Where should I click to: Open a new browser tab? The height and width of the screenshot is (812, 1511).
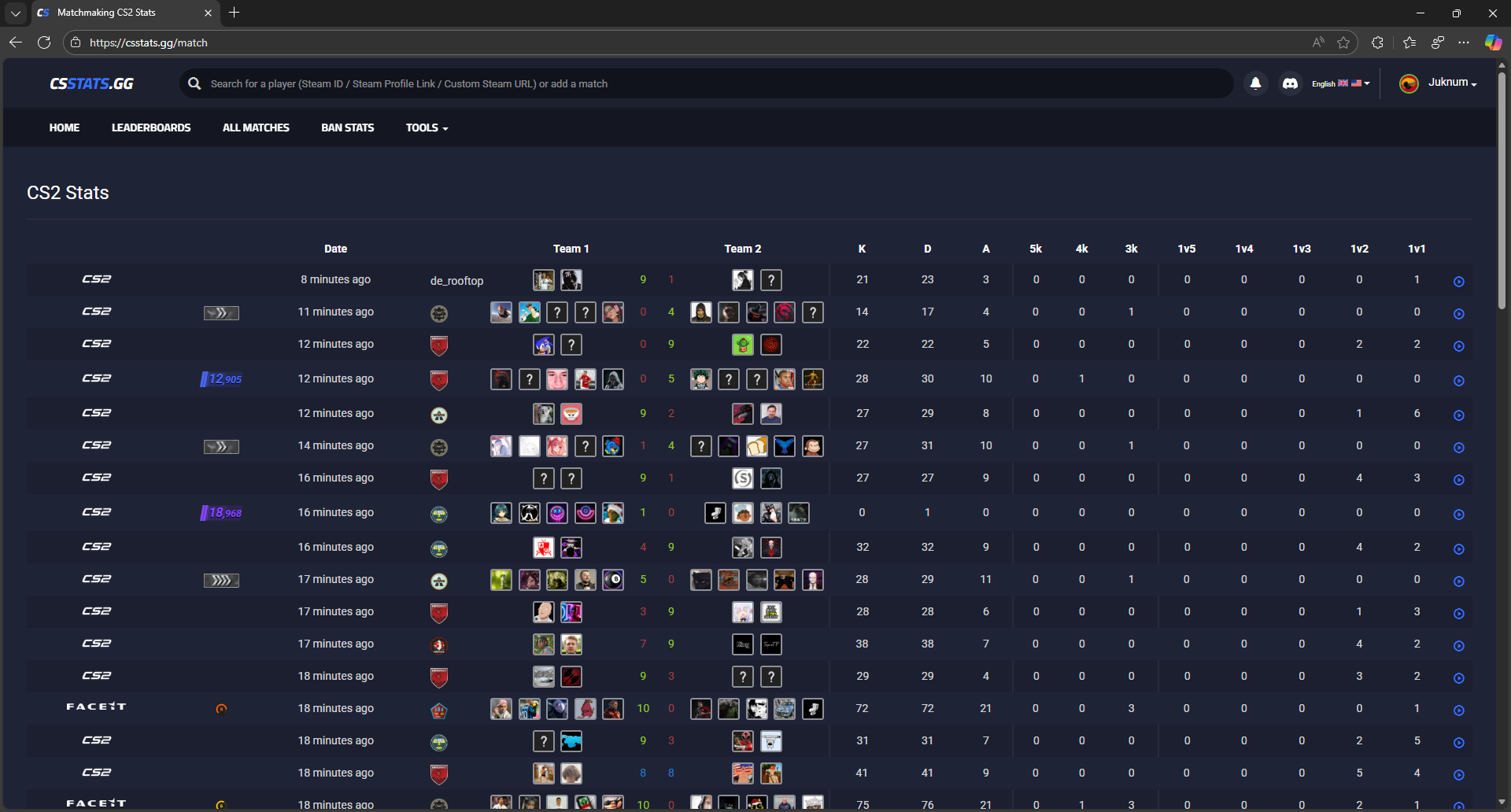pyautogui.click(x=234, y=13)
